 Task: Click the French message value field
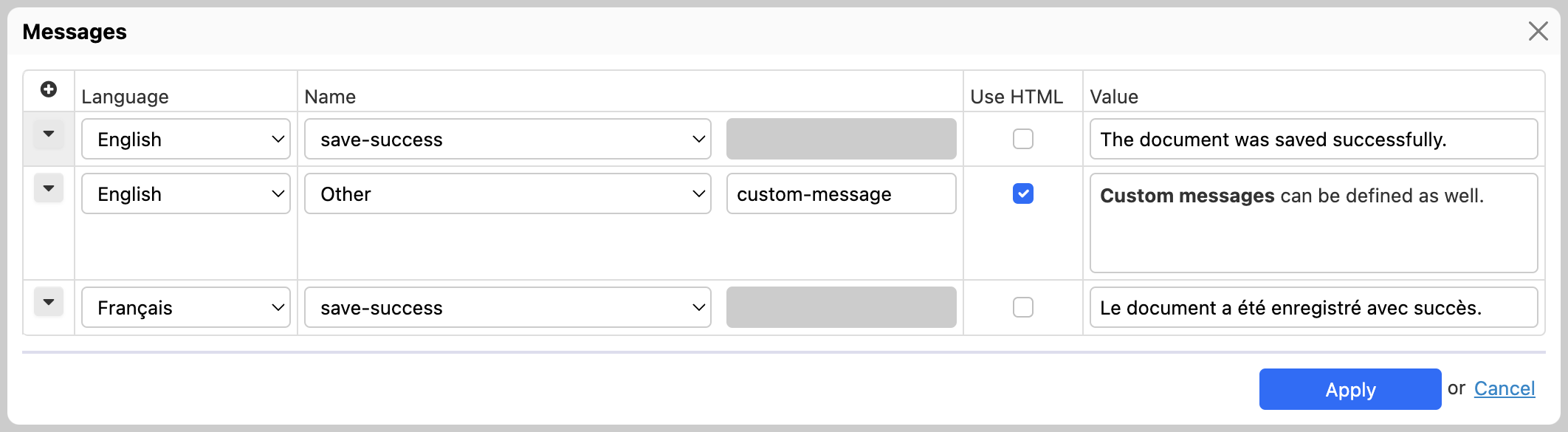[1313, 307]
